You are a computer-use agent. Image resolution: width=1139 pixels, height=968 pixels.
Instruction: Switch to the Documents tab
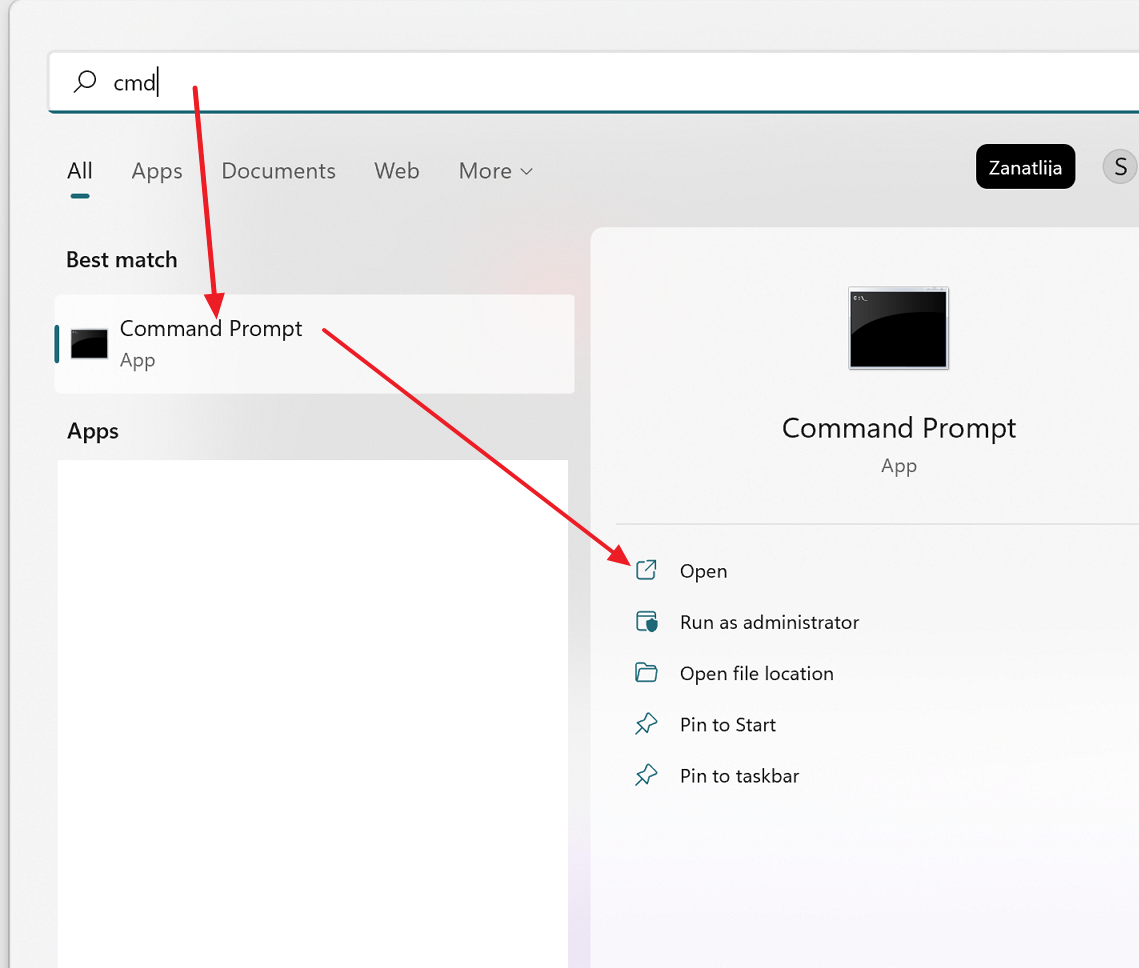pyautogui.click(x=278, y=171)
